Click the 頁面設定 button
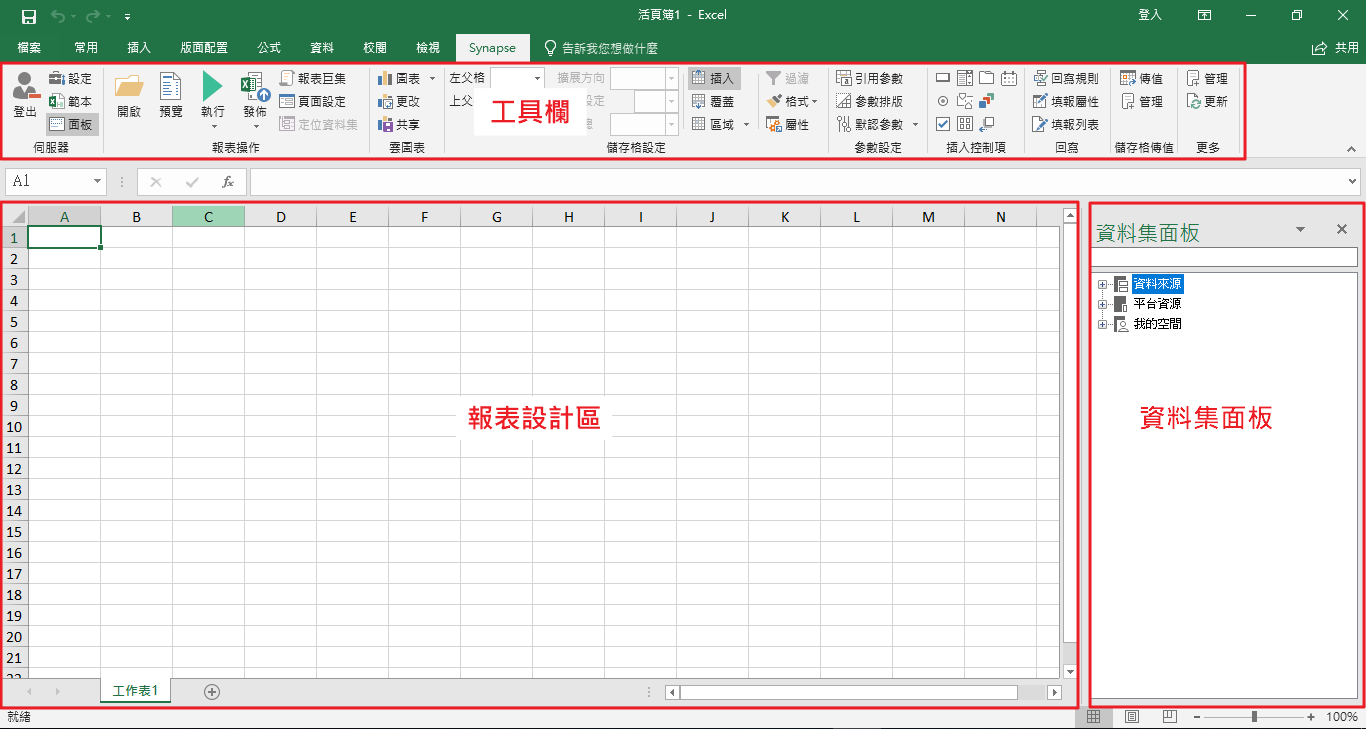Viewport: 1366px width, 729px height. [312, 101]
